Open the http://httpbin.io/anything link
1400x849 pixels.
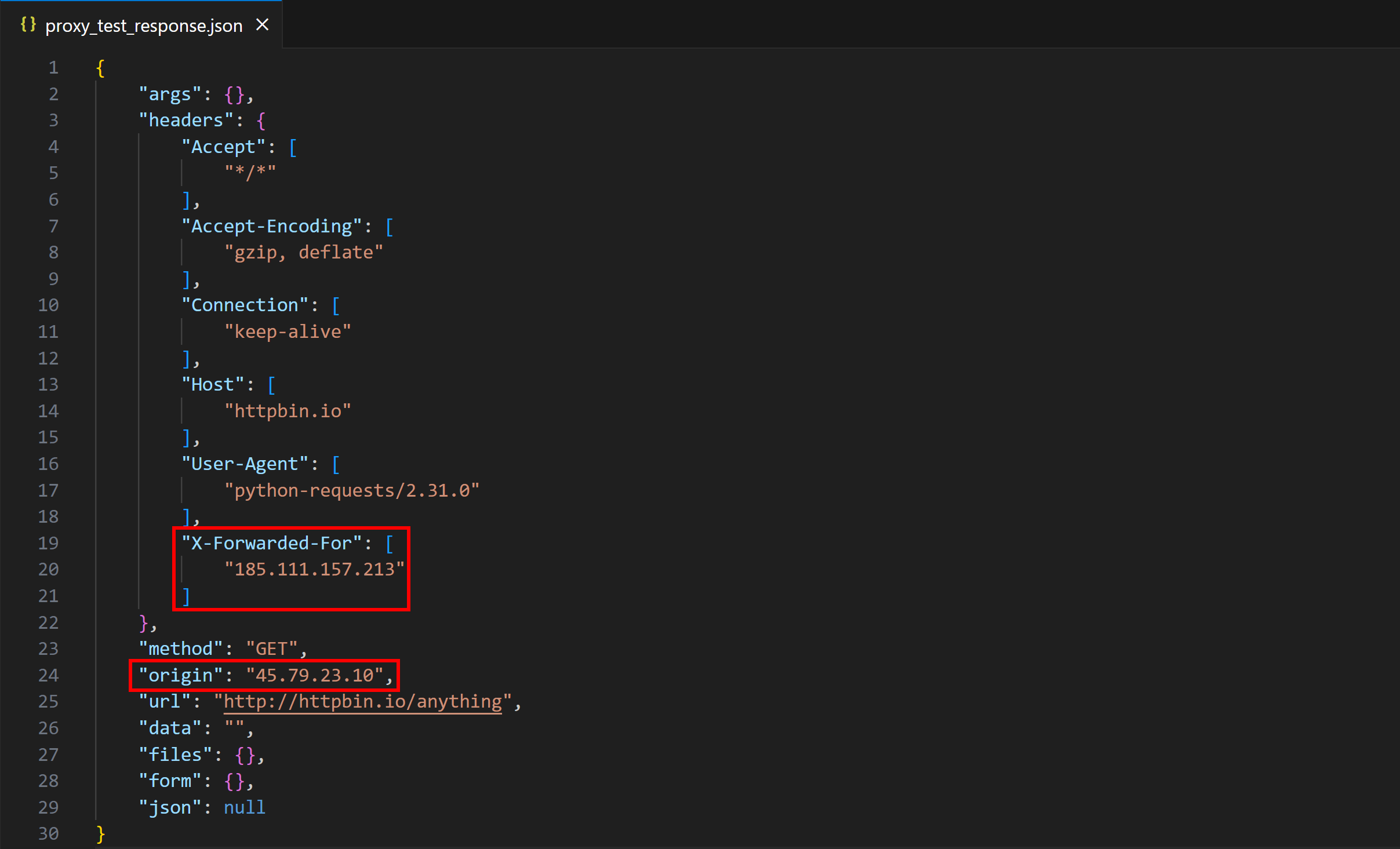tap(363, 701)
